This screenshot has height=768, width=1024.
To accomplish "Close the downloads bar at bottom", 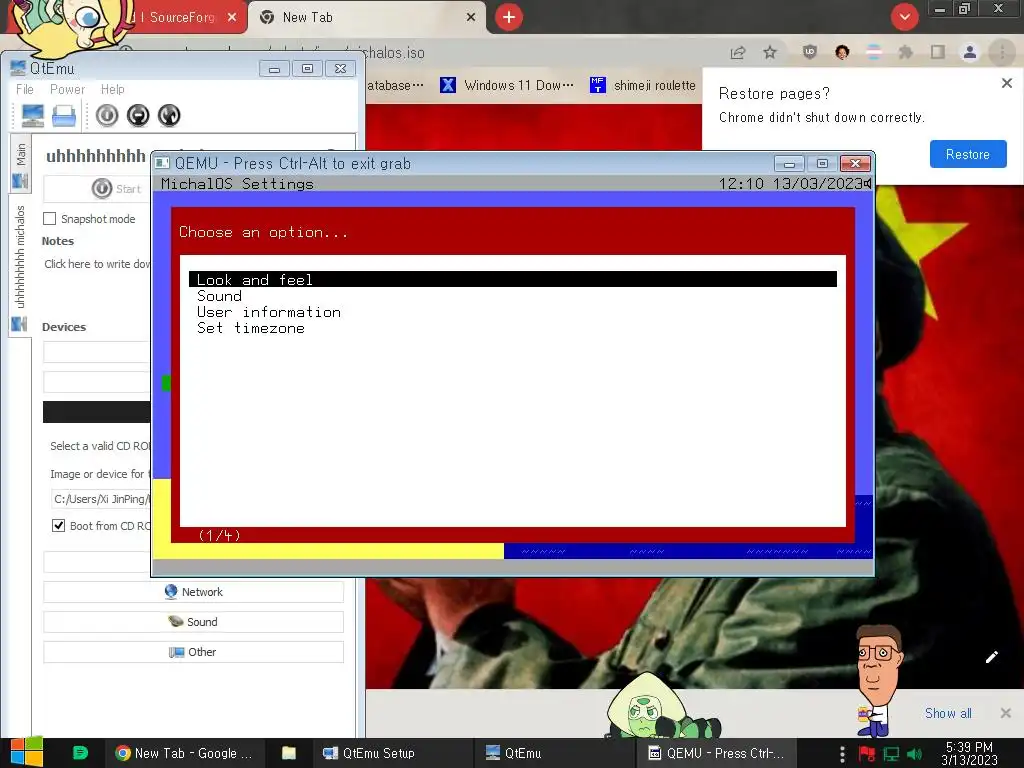I will click(x=1006, y=713).
